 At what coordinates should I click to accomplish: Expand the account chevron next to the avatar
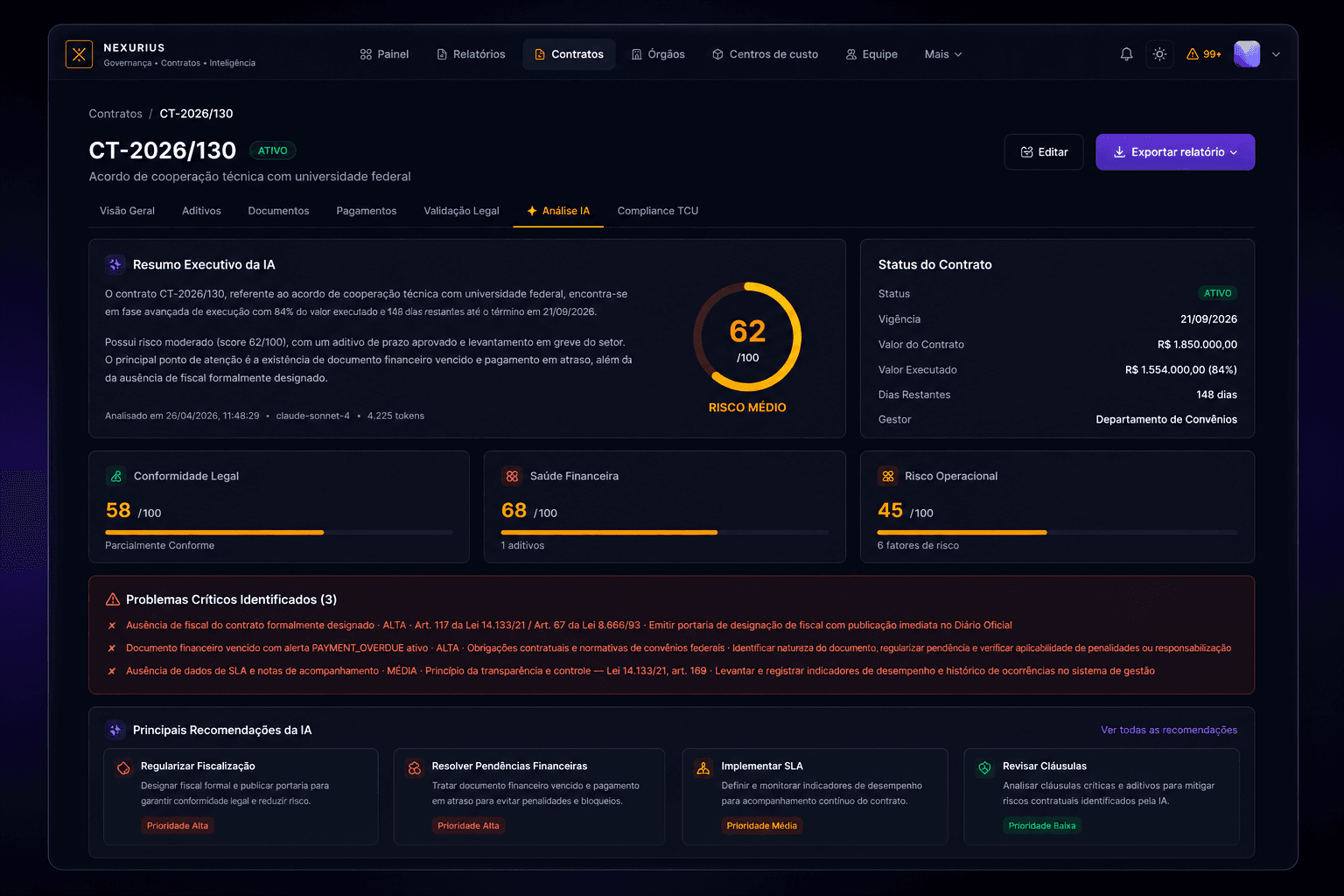(1276, 53)
